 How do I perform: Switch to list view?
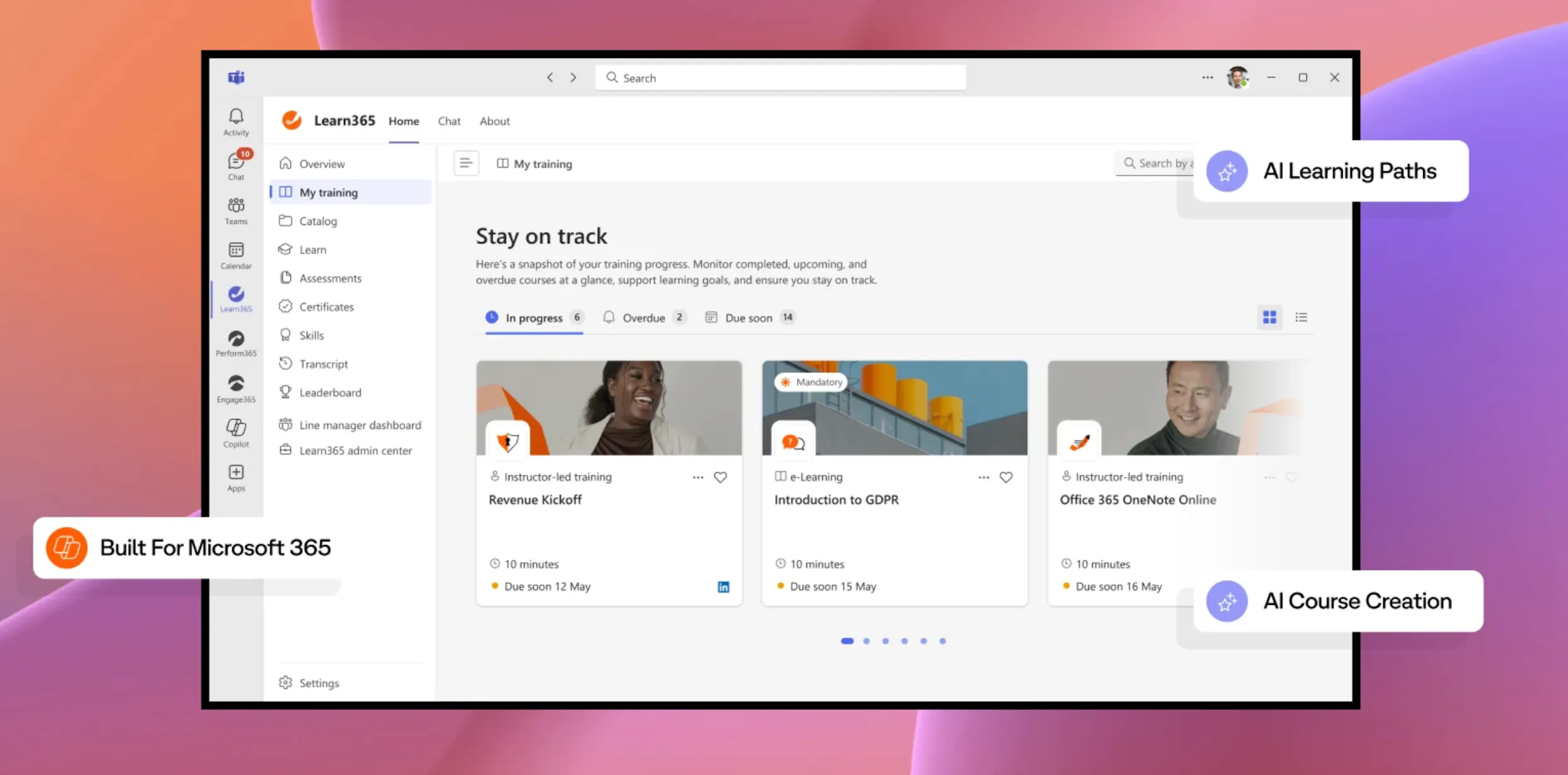pos(1301,317)
